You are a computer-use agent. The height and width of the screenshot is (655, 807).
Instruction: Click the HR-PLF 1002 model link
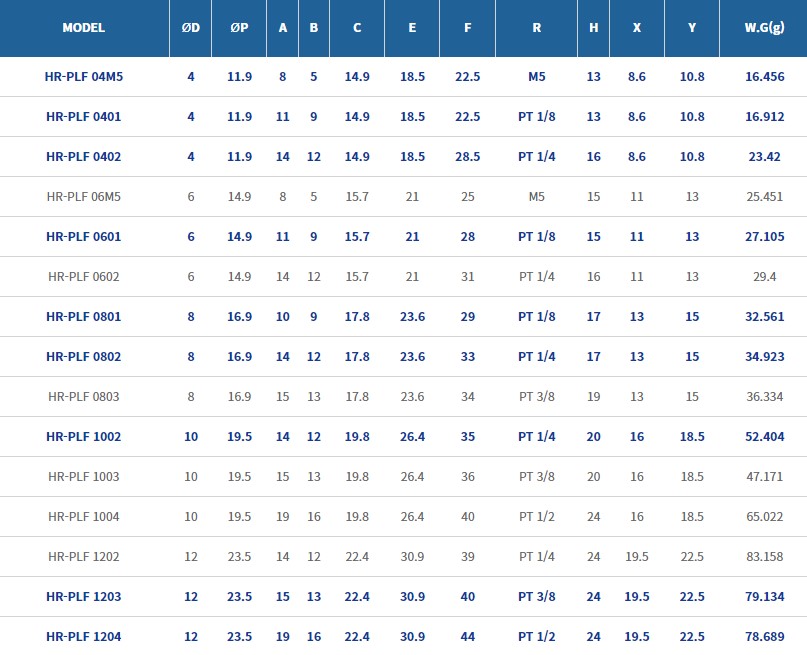(x=84, y=436)
